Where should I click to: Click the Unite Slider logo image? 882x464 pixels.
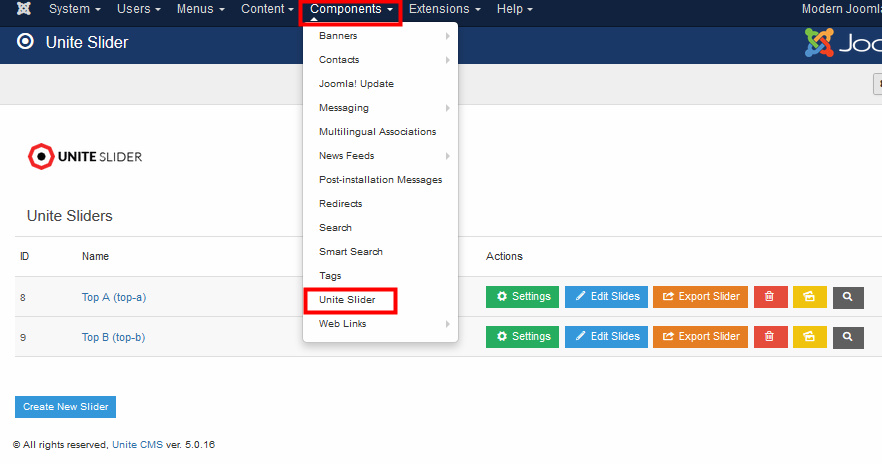85,156
